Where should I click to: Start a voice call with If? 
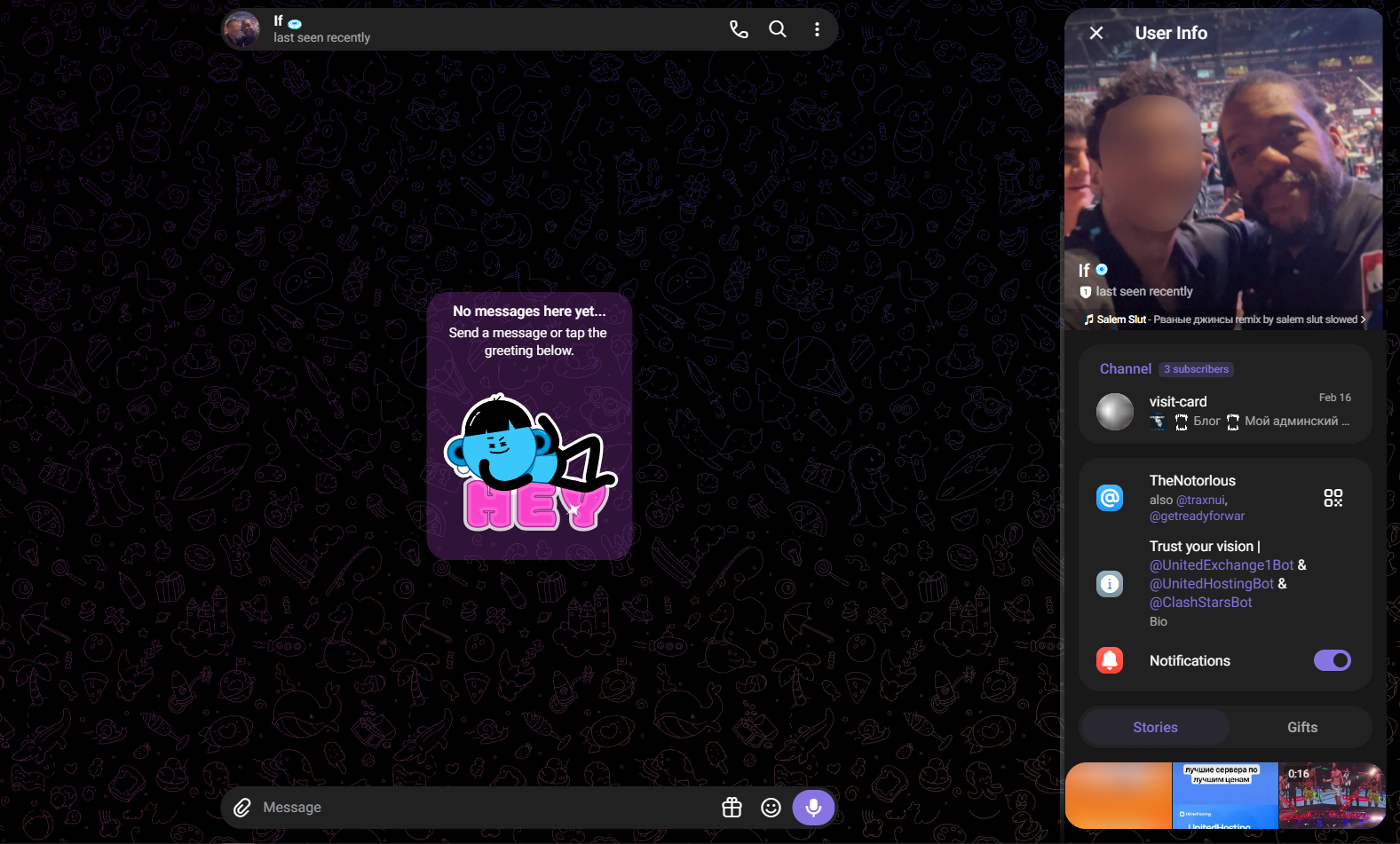tap(739, 29)
